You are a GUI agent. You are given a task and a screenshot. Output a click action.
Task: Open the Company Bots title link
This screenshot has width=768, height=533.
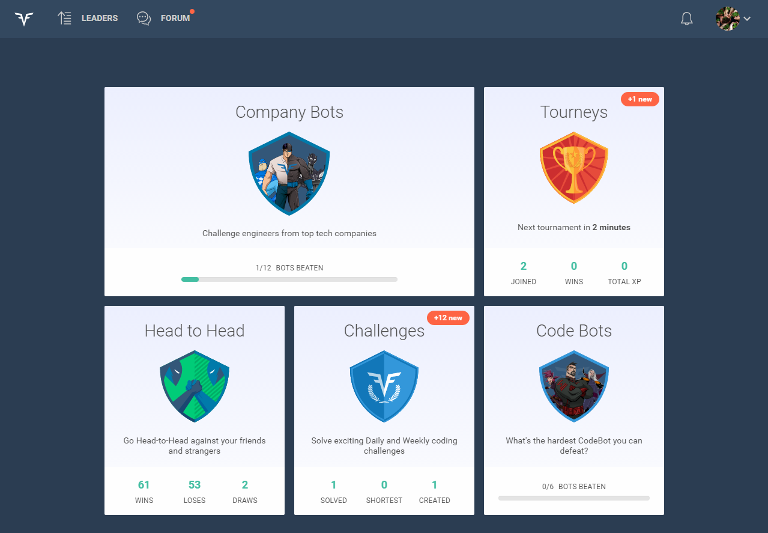tap(289, 112)
